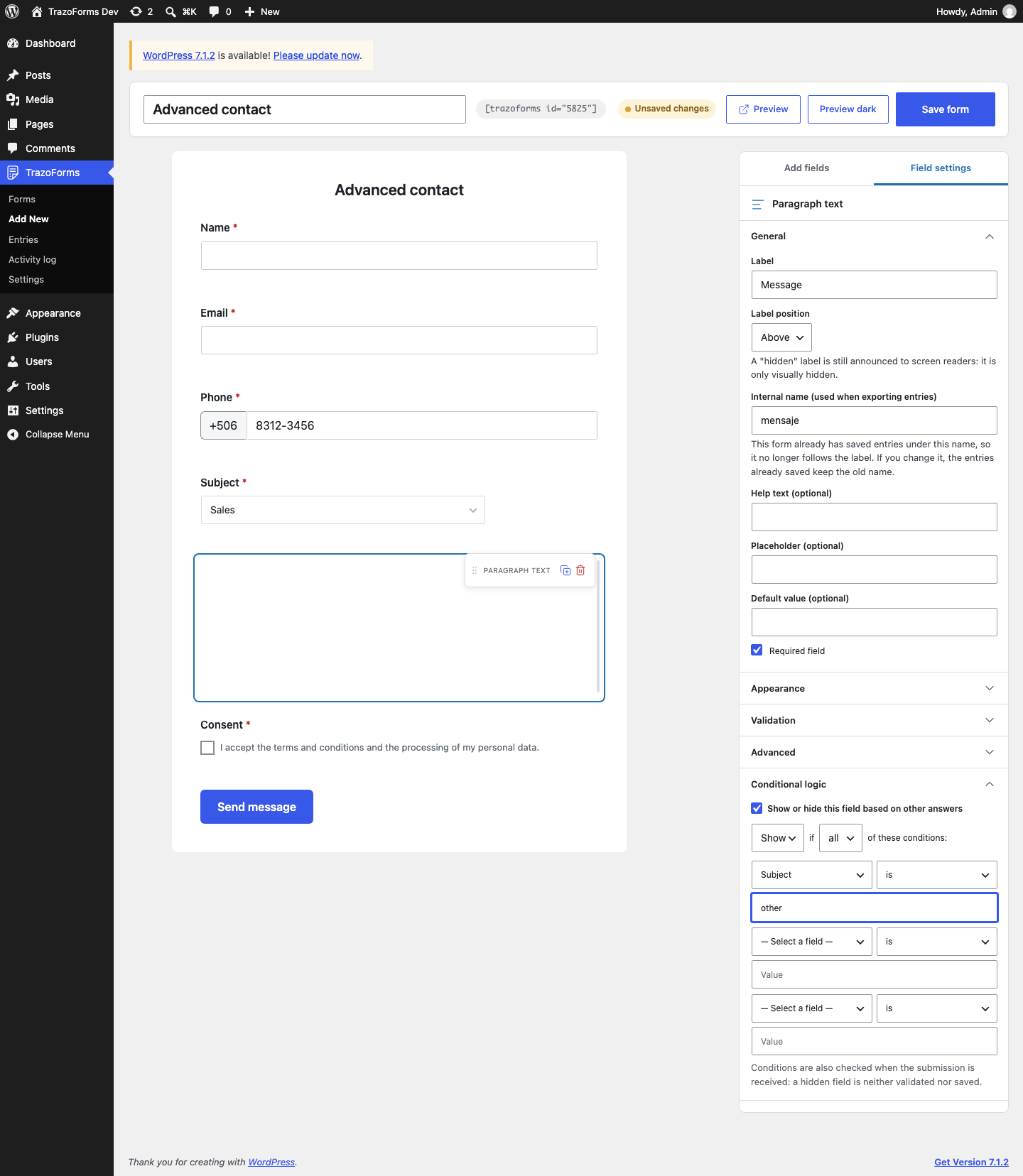This screenshot has width=1023, height=1176.
Task: Open the Activity log submenu item
Action: [33, 260]
